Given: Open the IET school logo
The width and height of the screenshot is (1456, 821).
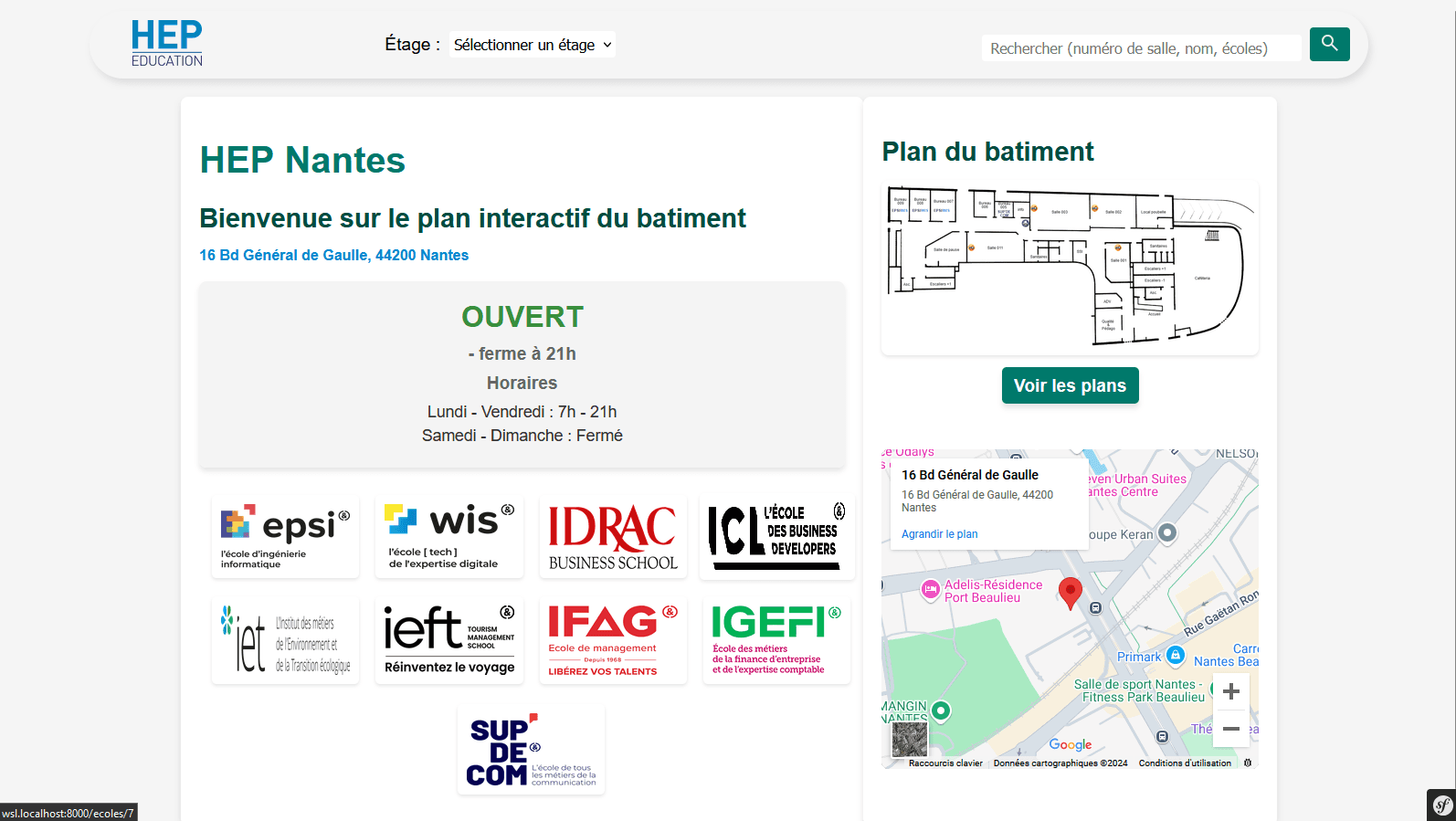Looking at the screenshot, I should 285,641.
